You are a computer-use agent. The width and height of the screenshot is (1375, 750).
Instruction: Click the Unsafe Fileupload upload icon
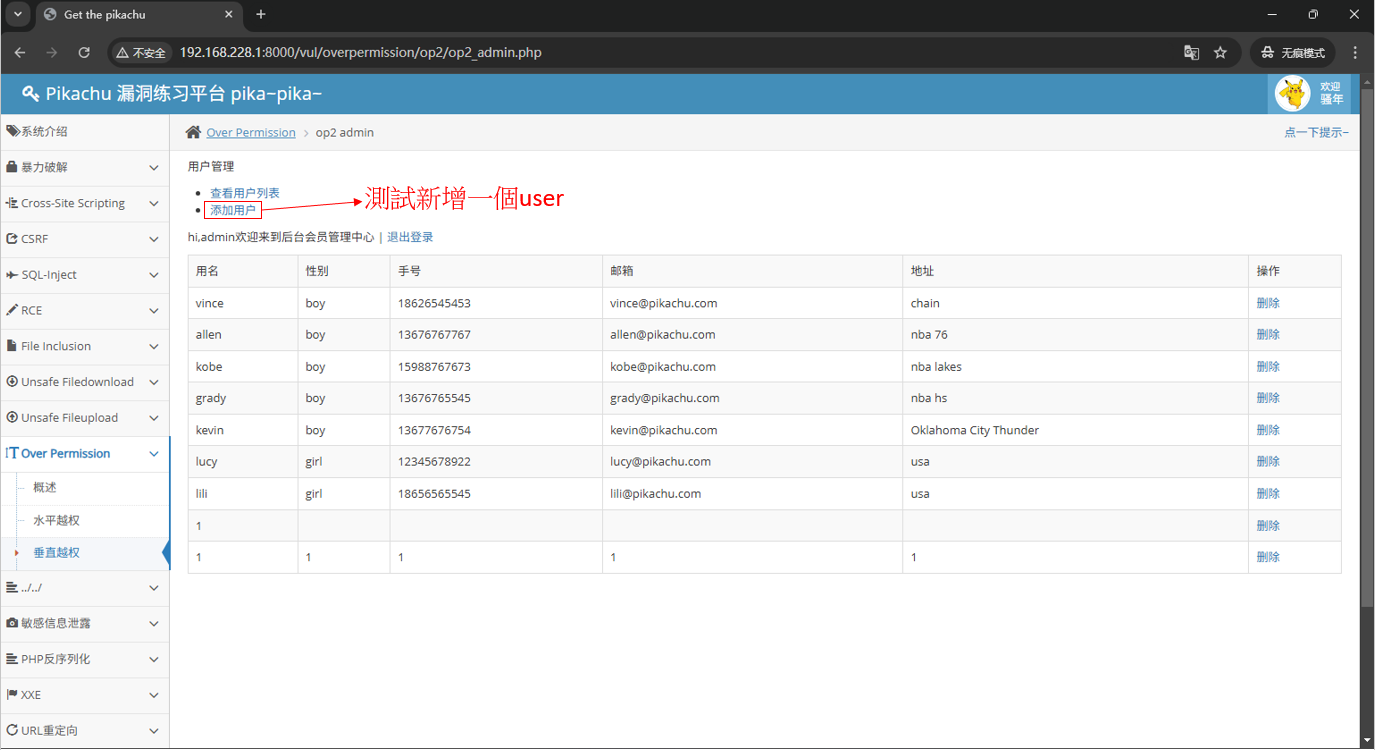click(x=12, y=418)
